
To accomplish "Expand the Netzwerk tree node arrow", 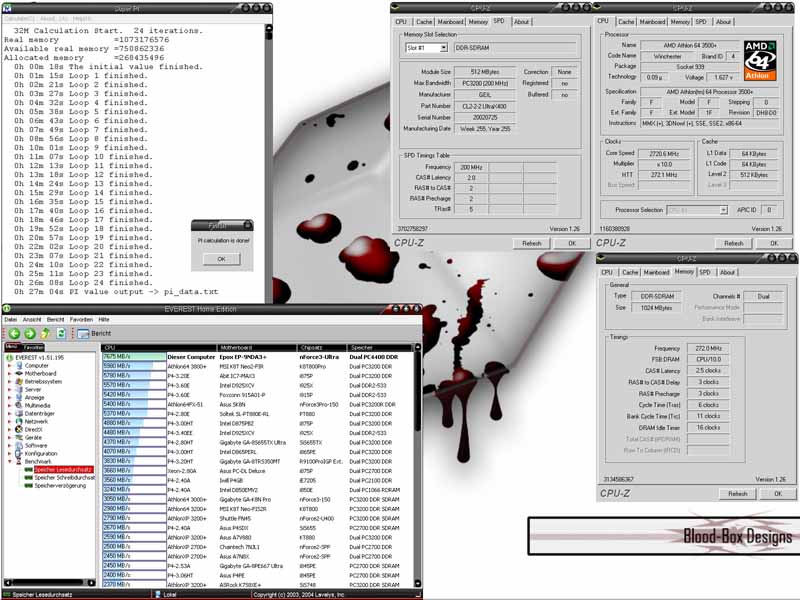I will pyautogui.click(x=9, y=421).
